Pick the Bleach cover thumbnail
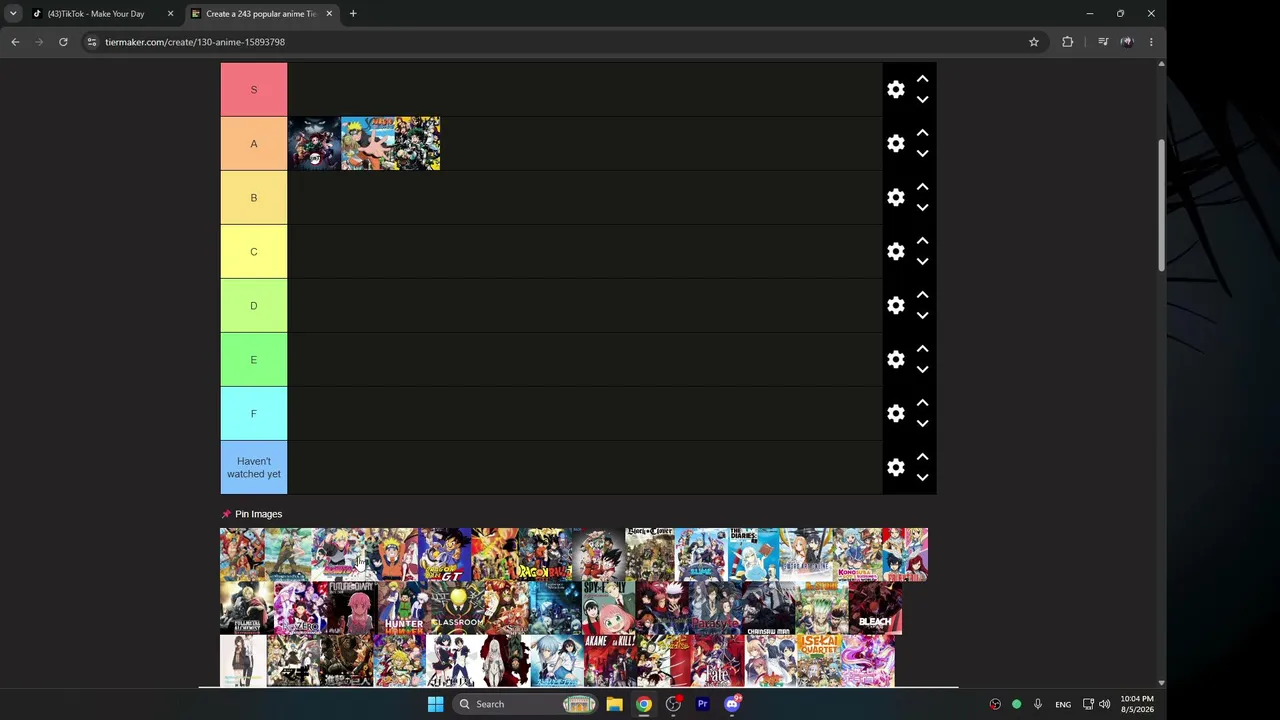The height and width of the screenshot is (720, 1280). 875,609
